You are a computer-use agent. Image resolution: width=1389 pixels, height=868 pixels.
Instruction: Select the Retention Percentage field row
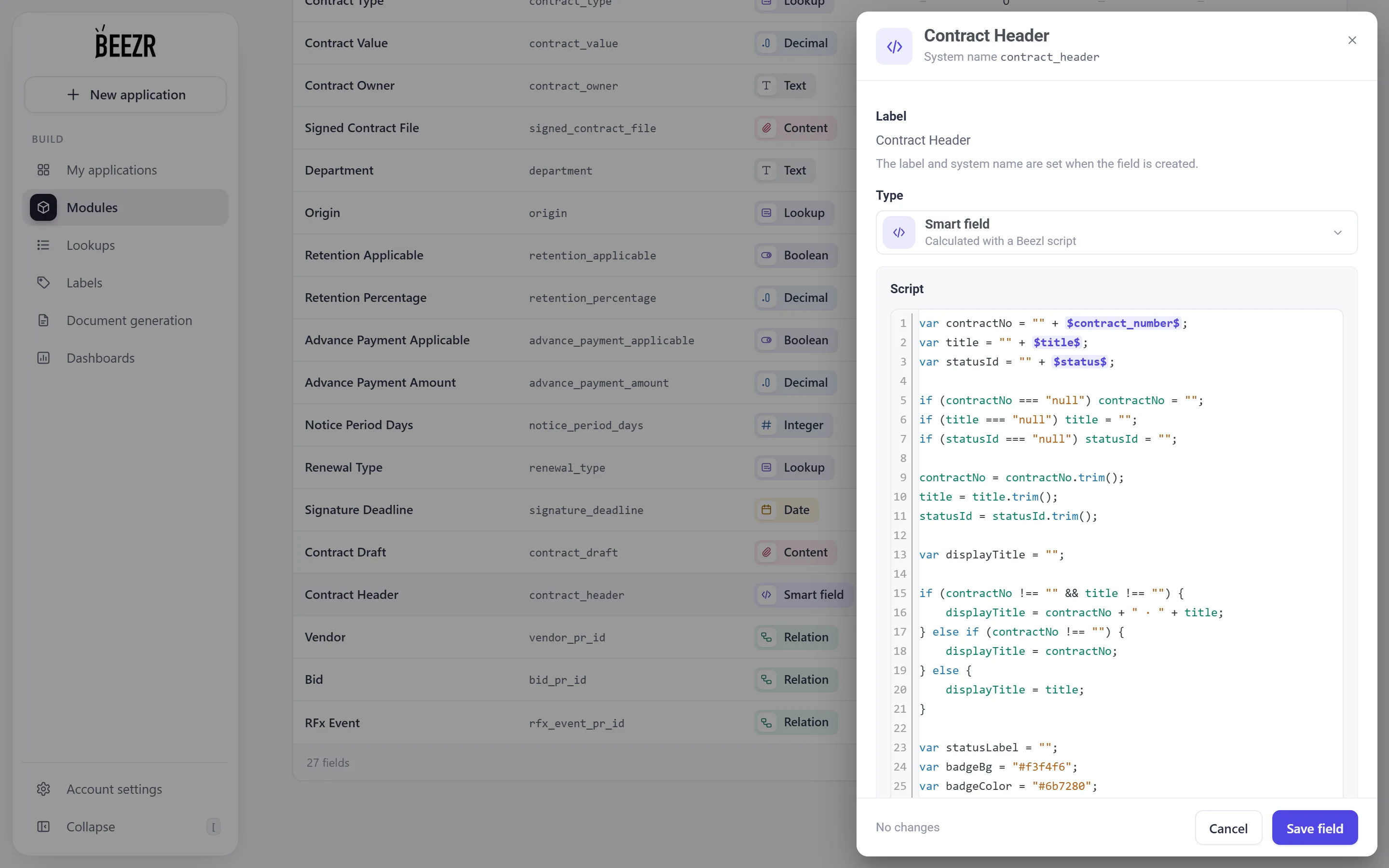(574, 298)
